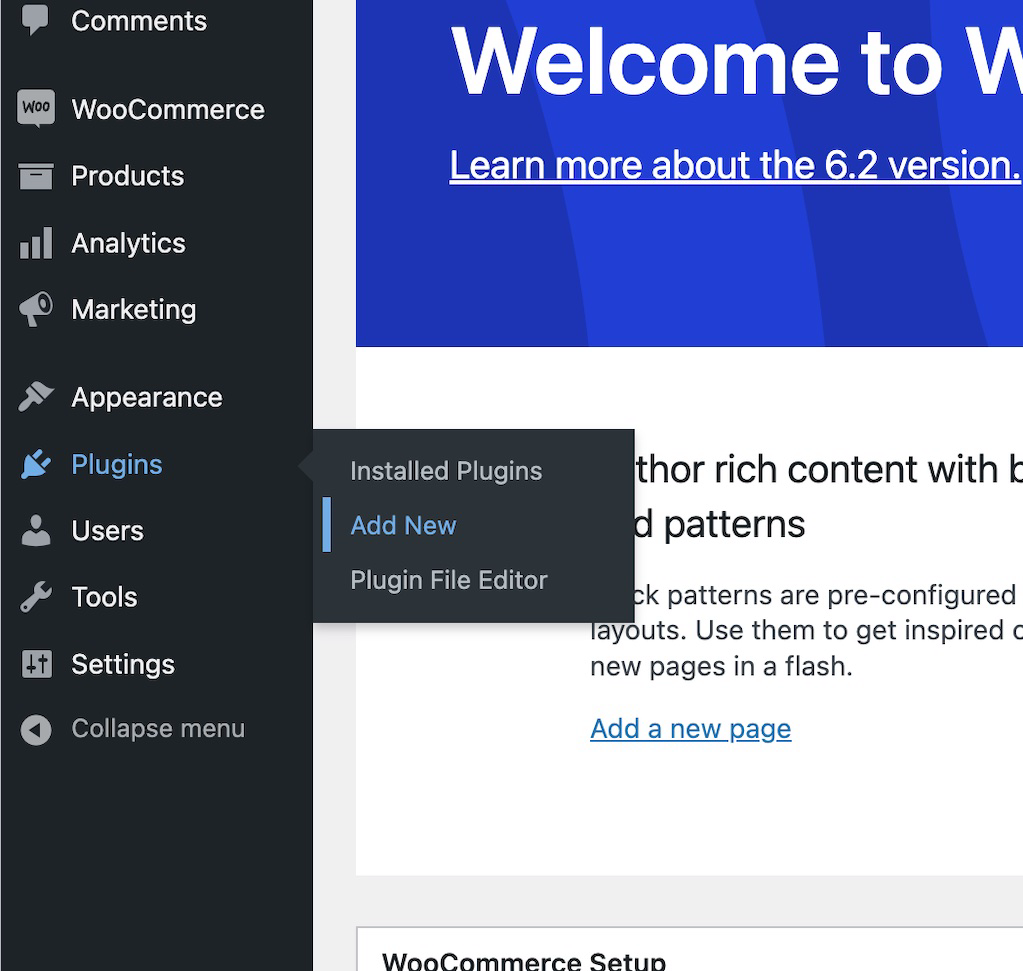1023x971 pixels.
Task: Open Plugin File Editor from submenu
Action: [x=449, y=580]
